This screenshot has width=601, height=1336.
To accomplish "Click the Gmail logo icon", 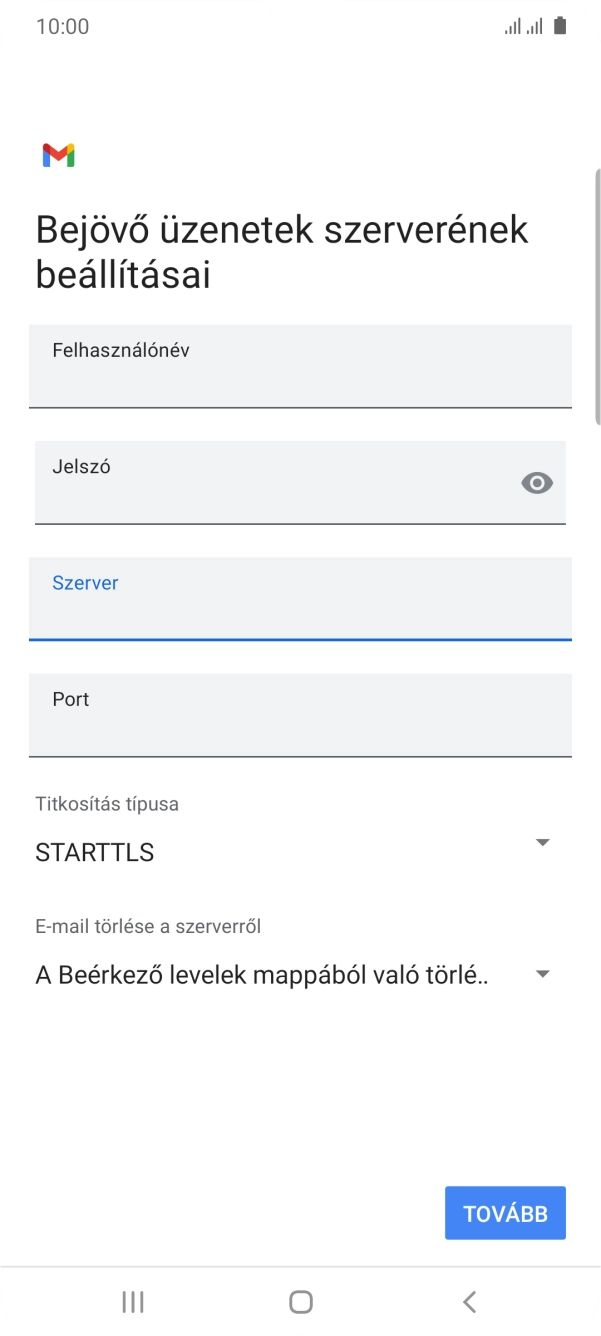I will point(59,155).
